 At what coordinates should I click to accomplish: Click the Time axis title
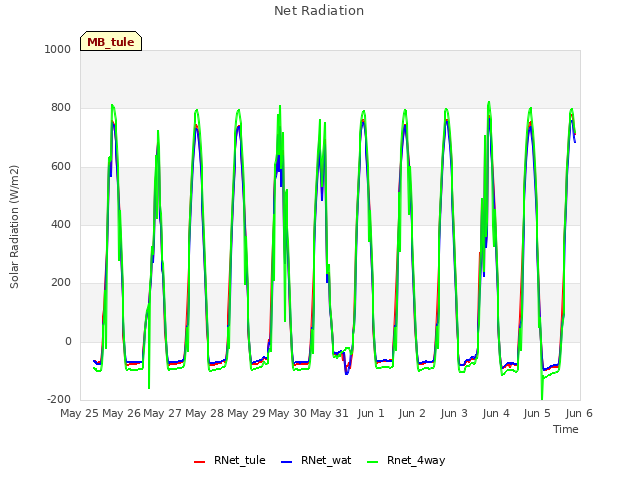[566, 429]
